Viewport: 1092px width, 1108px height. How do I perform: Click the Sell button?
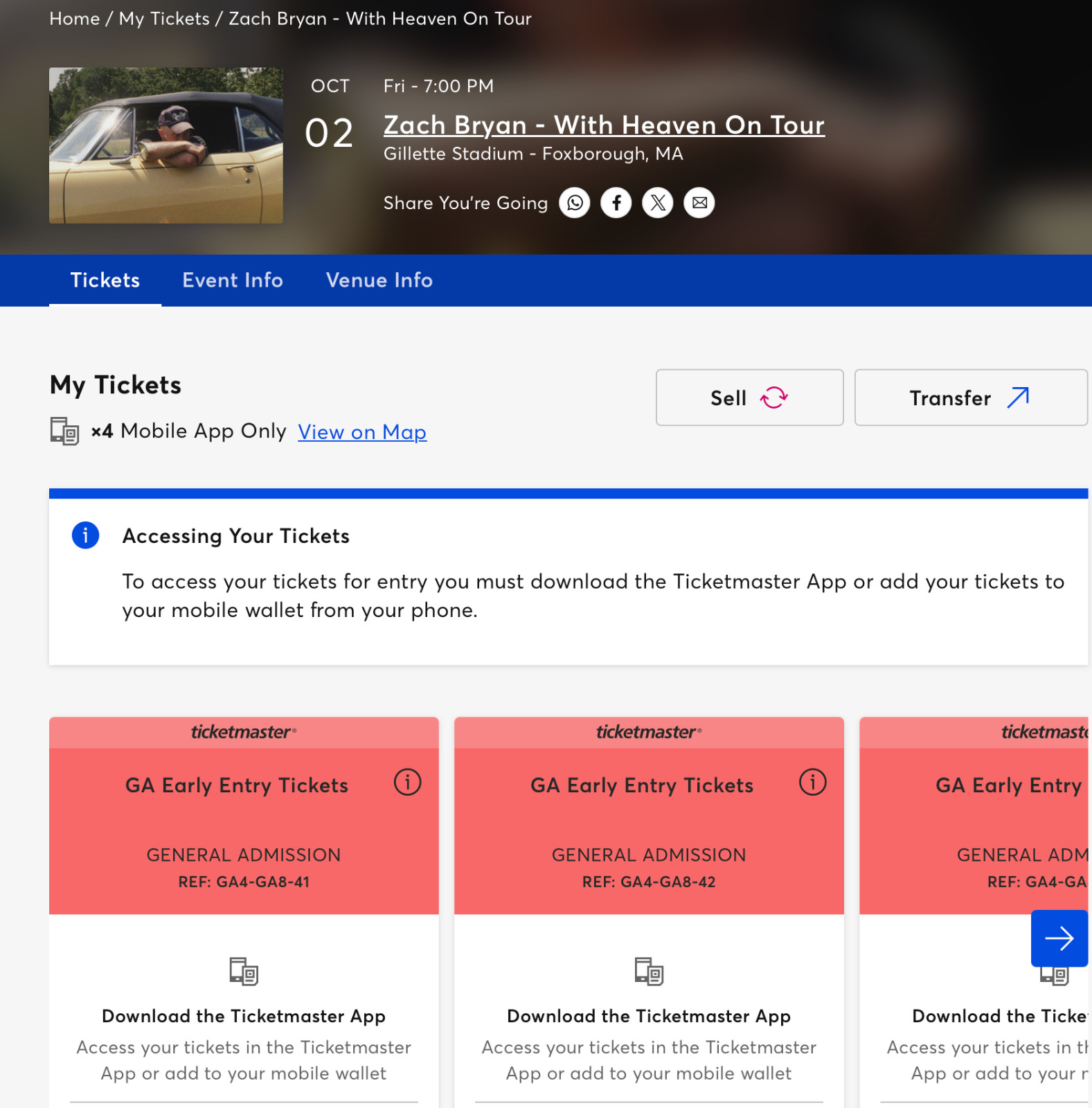click(750, 397)
